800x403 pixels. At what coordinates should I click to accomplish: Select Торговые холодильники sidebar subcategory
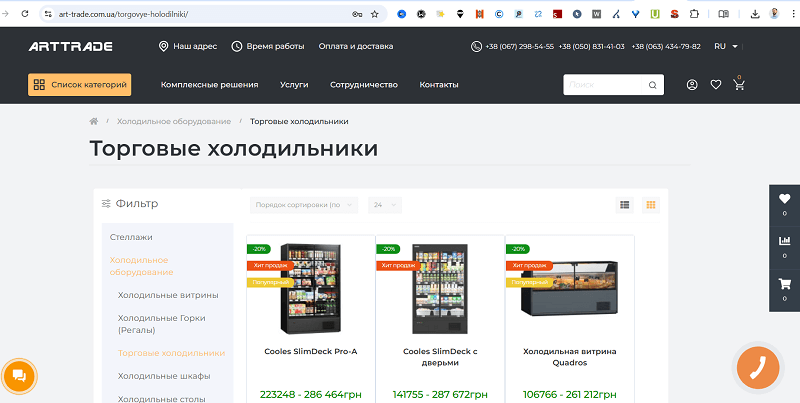point(171,353)
